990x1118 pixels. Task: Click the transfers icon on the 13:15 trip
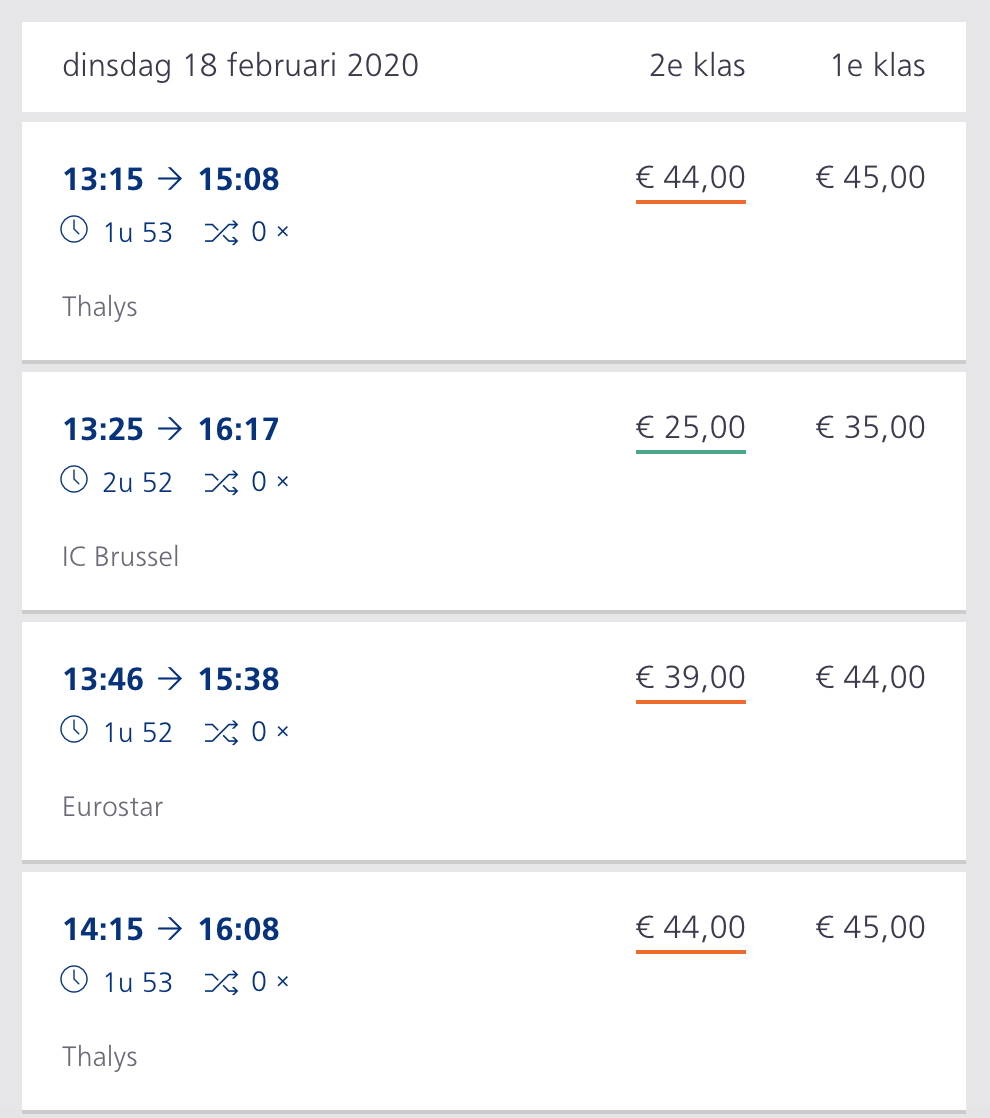tap(221, 232)
